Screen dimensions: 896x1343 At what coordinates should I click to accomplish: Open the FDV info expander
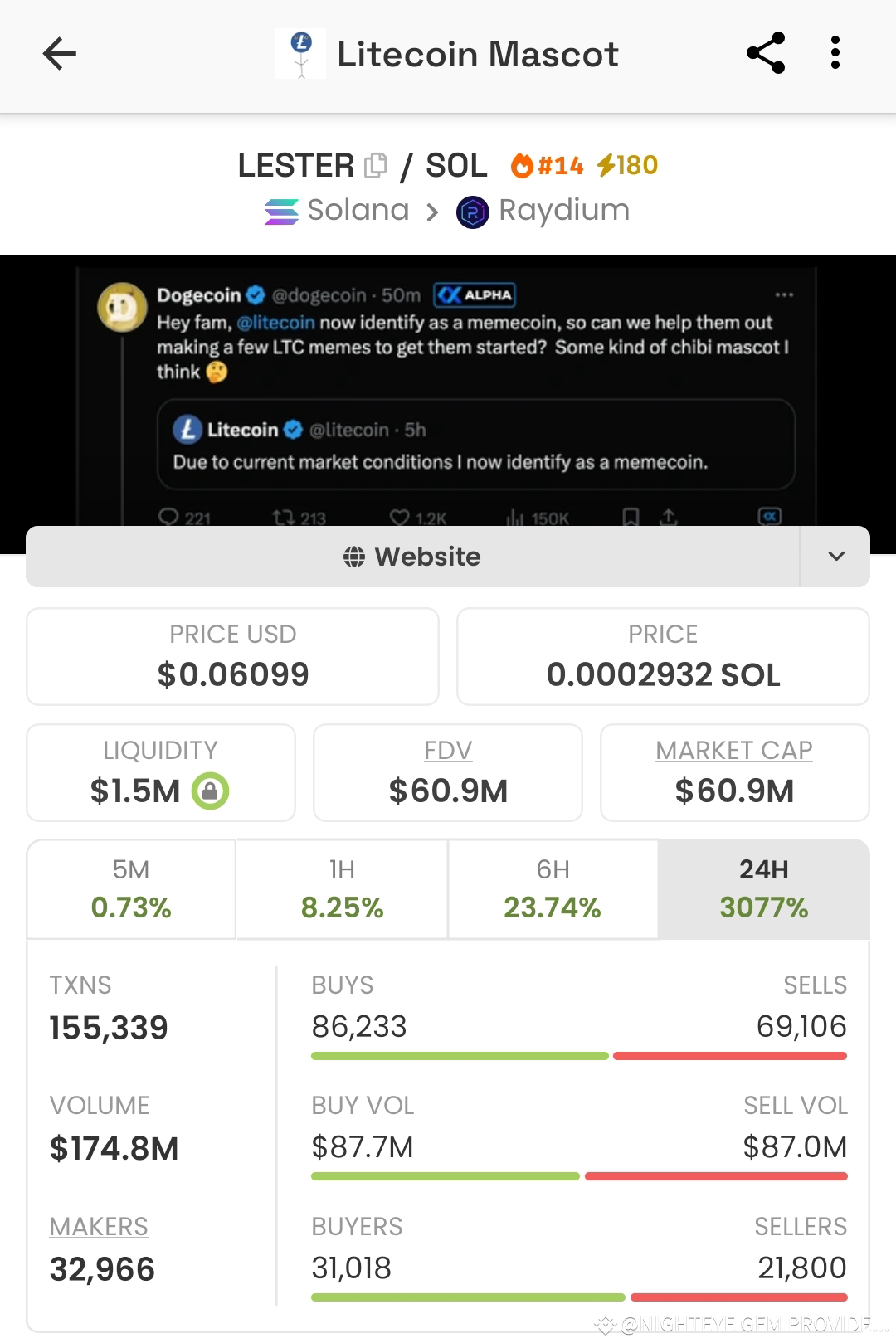[447, 750]
